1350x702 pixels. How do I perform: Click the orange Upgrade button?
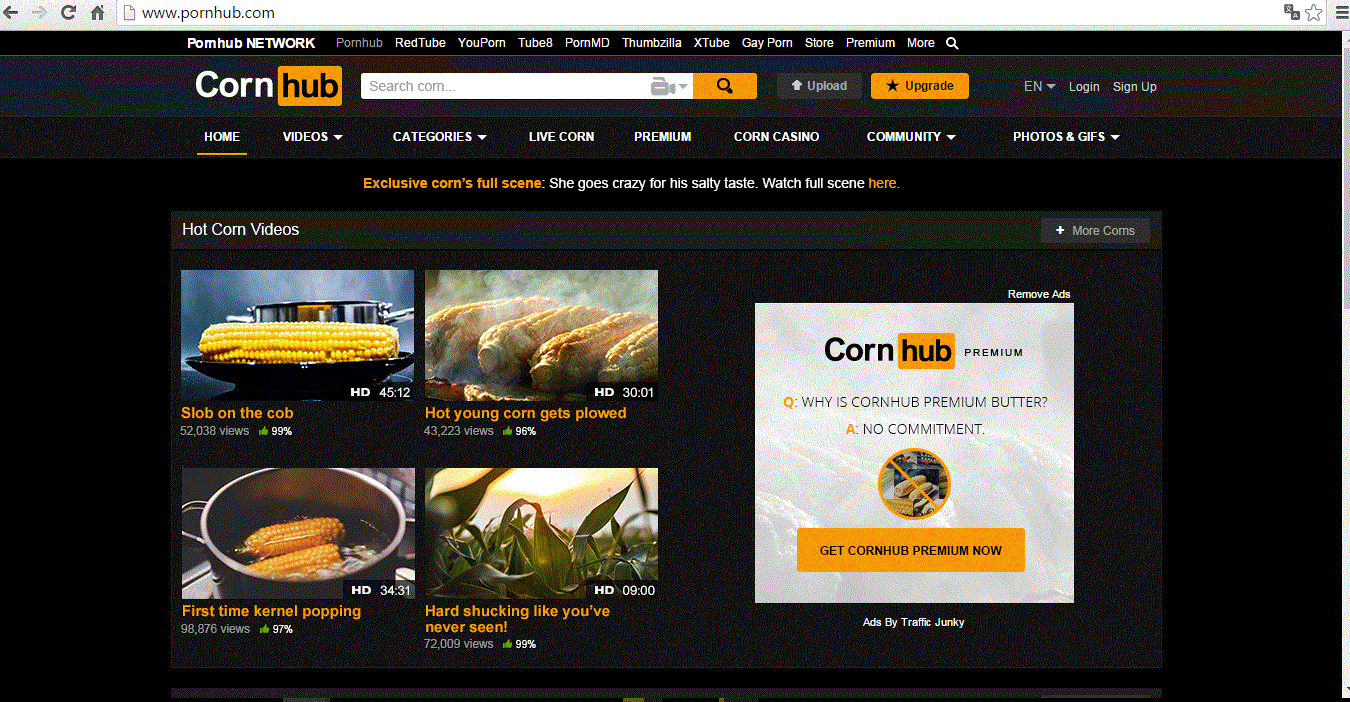920,86
